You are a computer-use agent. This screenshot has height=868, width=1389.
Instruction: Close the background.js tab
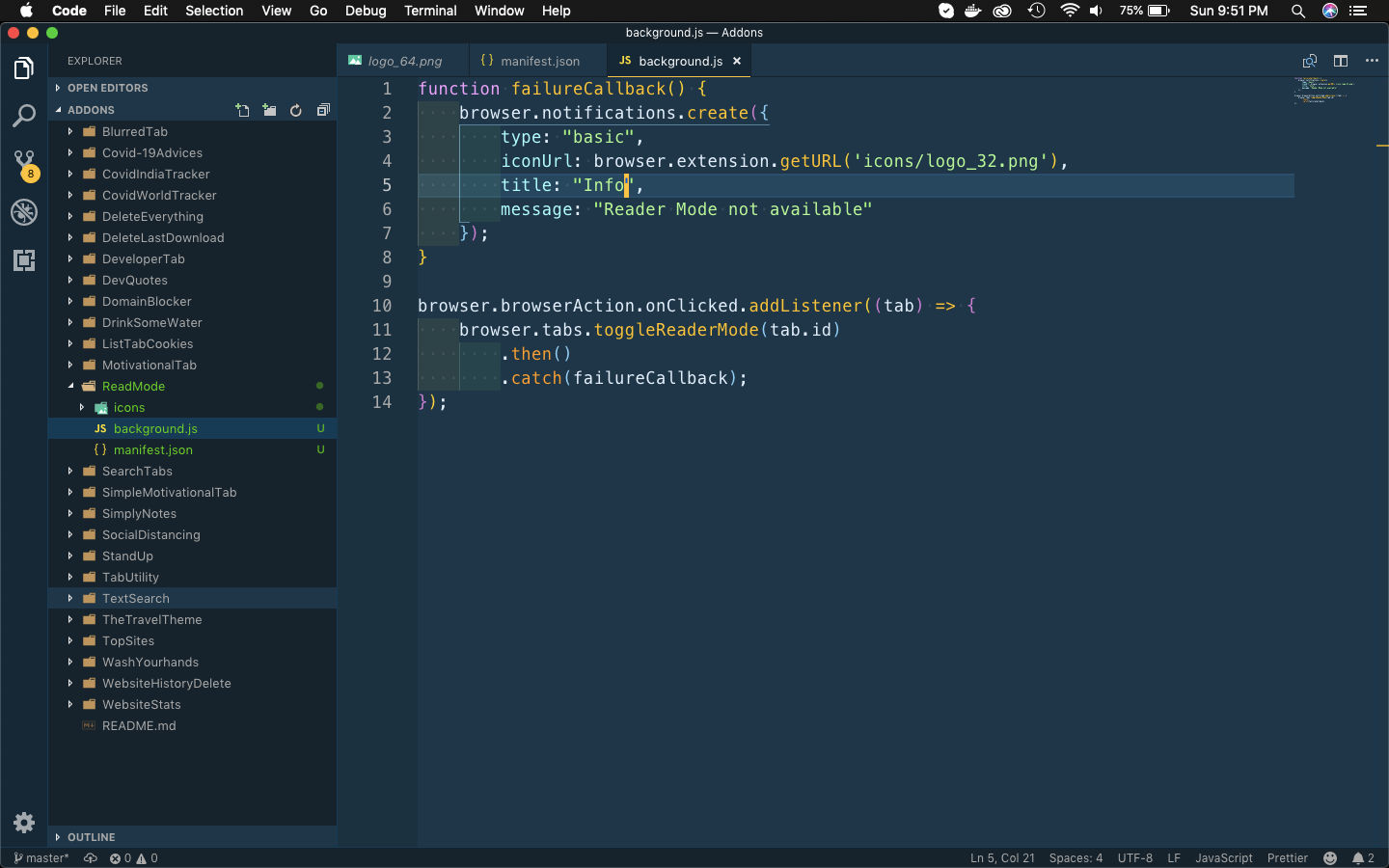point(737,61)
